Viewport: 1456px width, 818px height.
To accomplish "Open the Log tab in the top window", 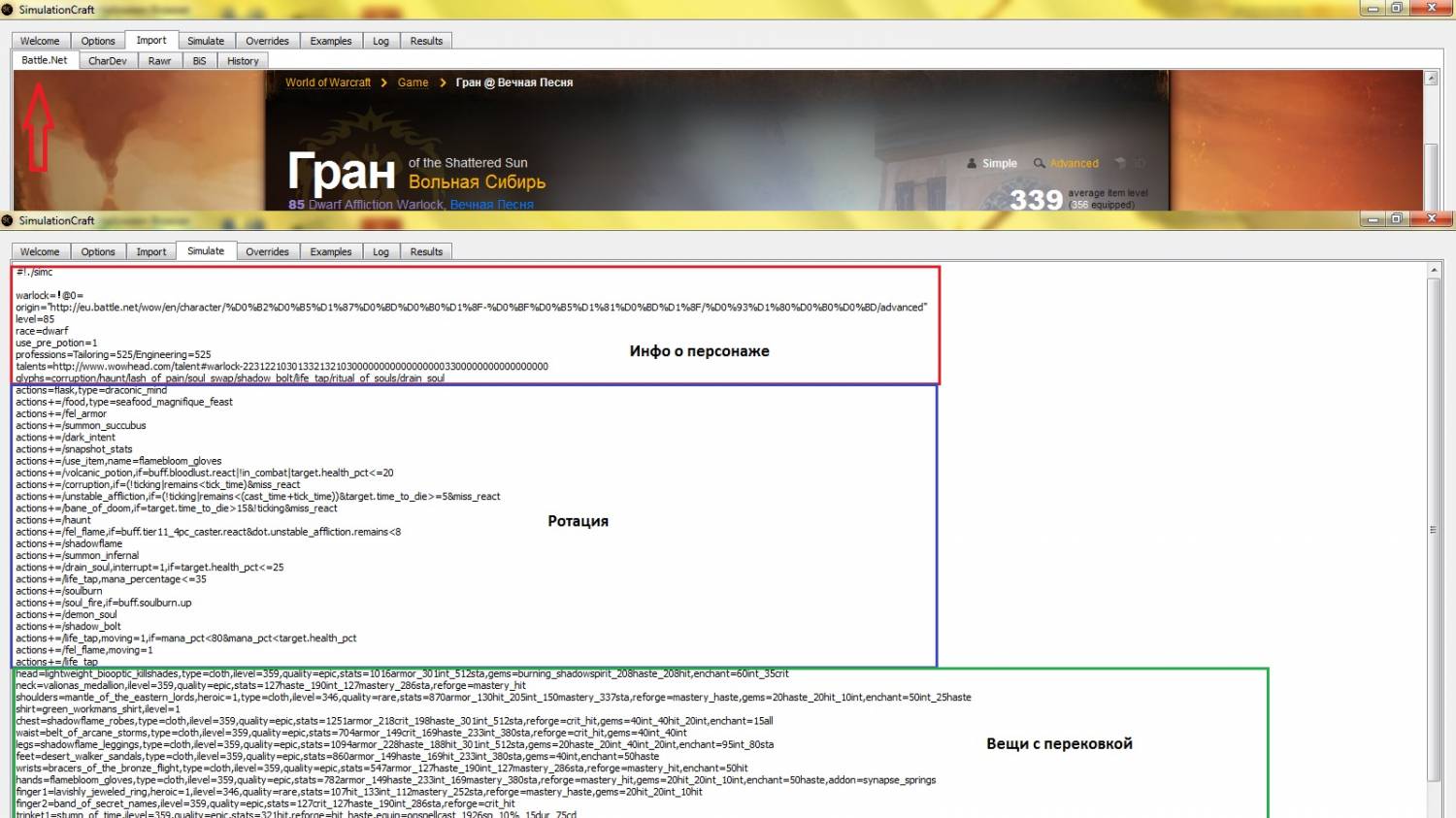I will click(381, 41).
